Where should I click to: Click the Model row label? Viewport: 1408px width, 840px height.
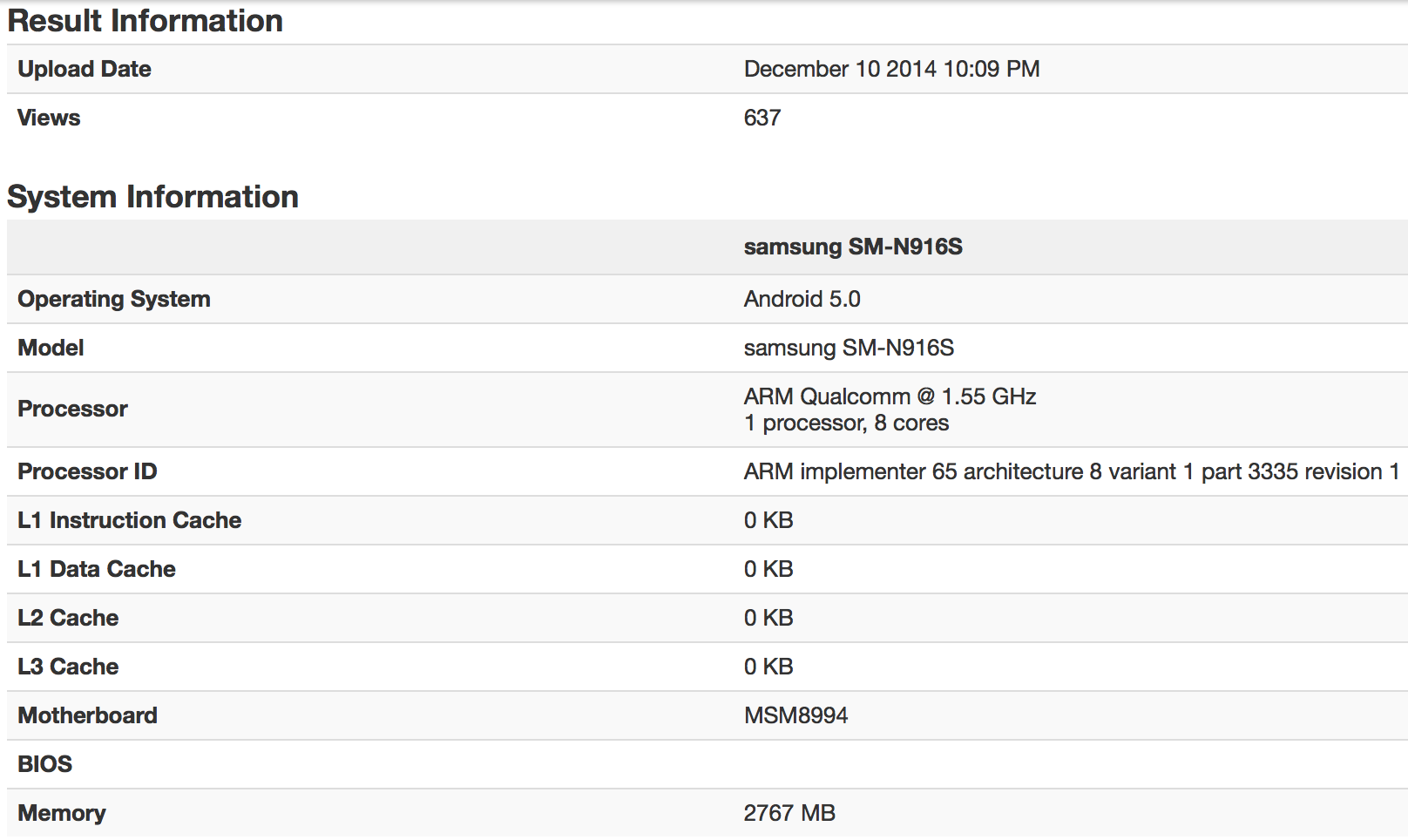point(51,348)
